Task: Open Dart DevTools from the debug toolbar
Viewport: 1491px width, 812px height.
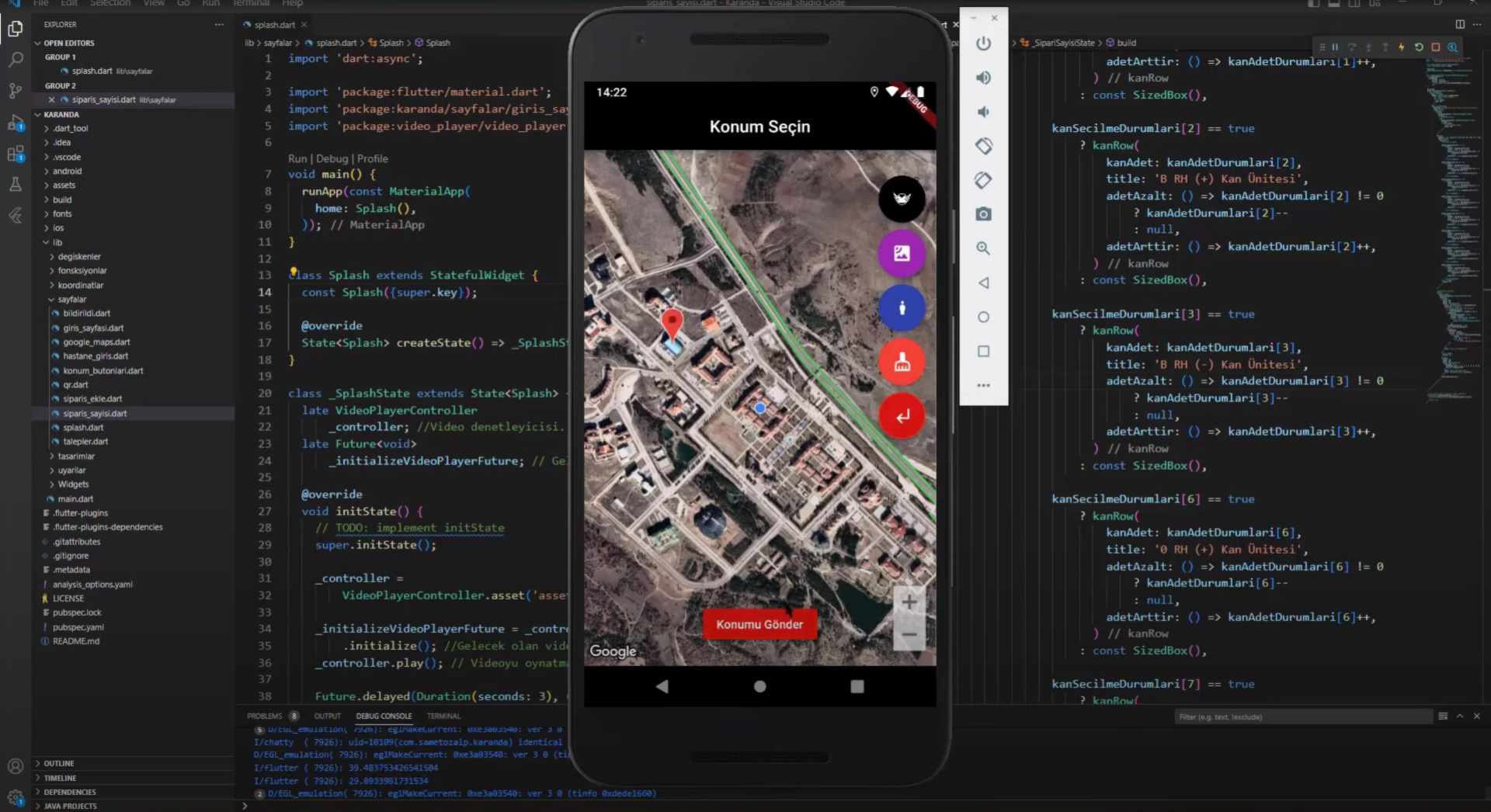Action: coord(1453,47)
